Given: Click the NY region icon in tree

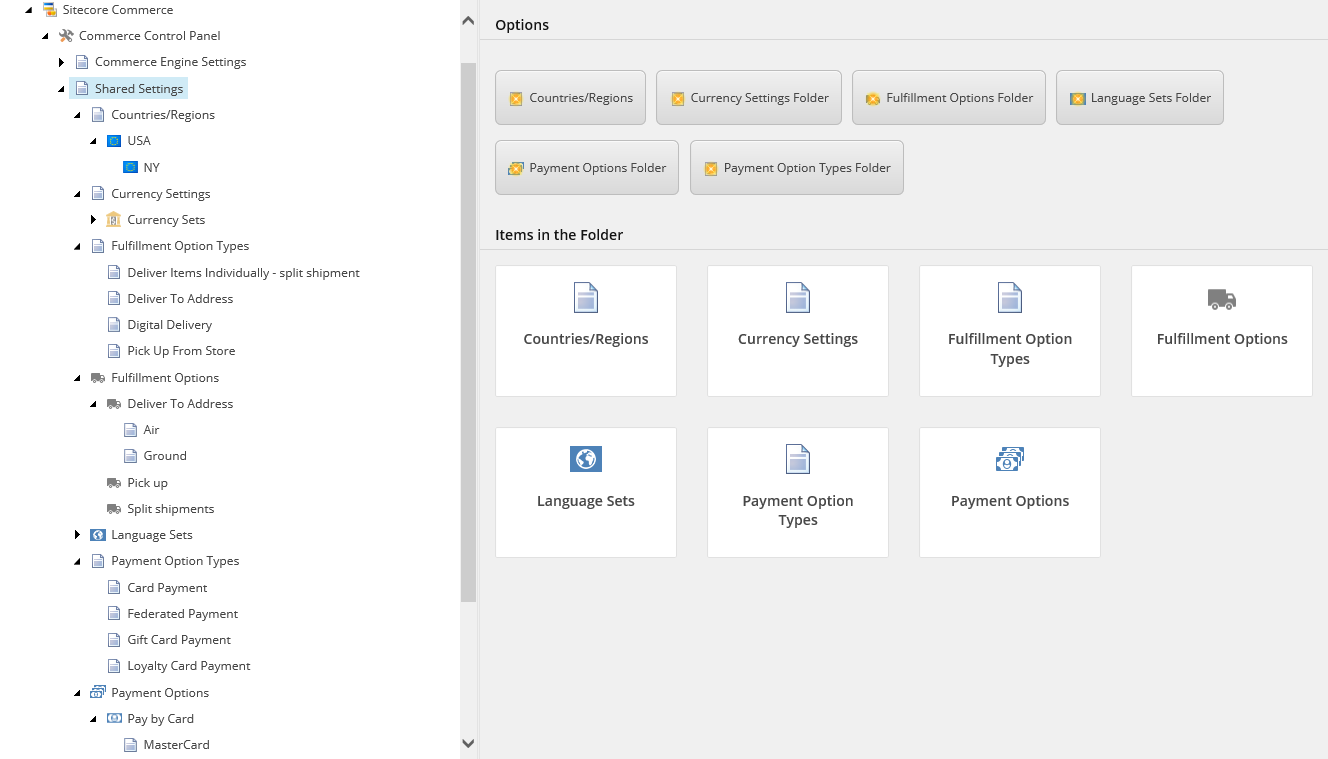Looking at the screenshot, I should point(130,167).
